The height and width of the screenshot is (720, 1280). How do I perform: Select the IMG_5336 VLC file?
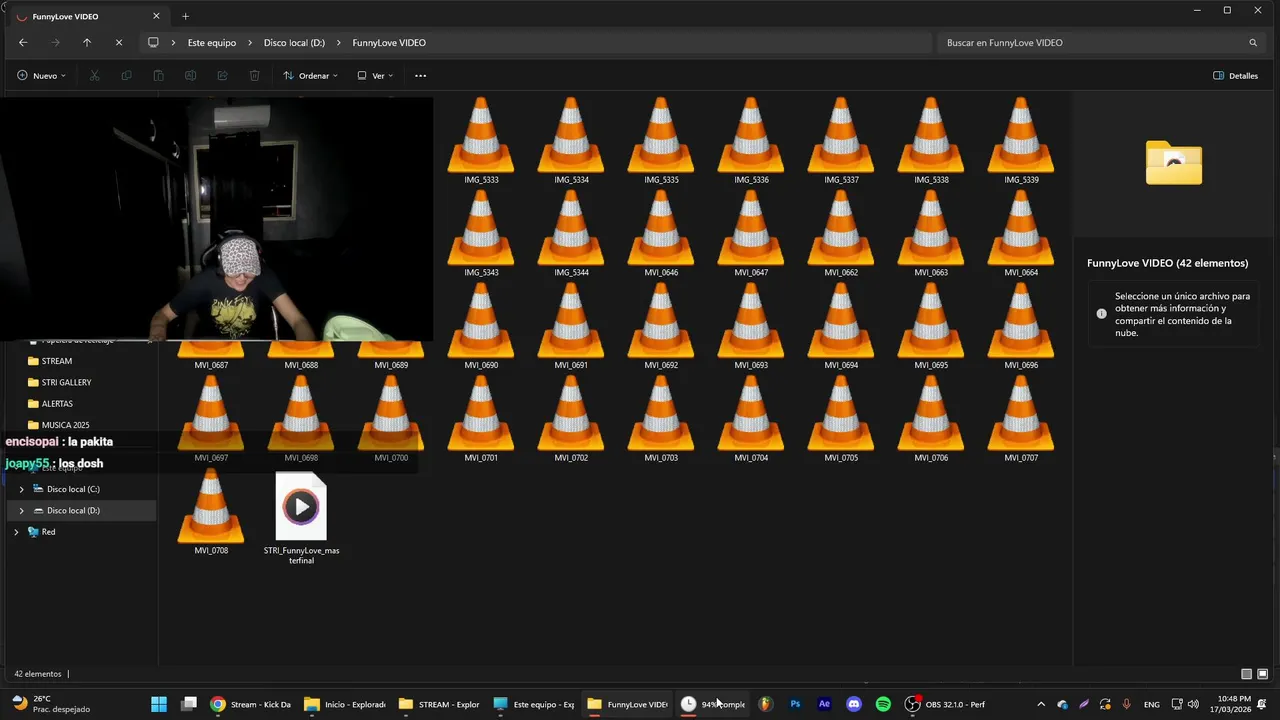point(751,140)
